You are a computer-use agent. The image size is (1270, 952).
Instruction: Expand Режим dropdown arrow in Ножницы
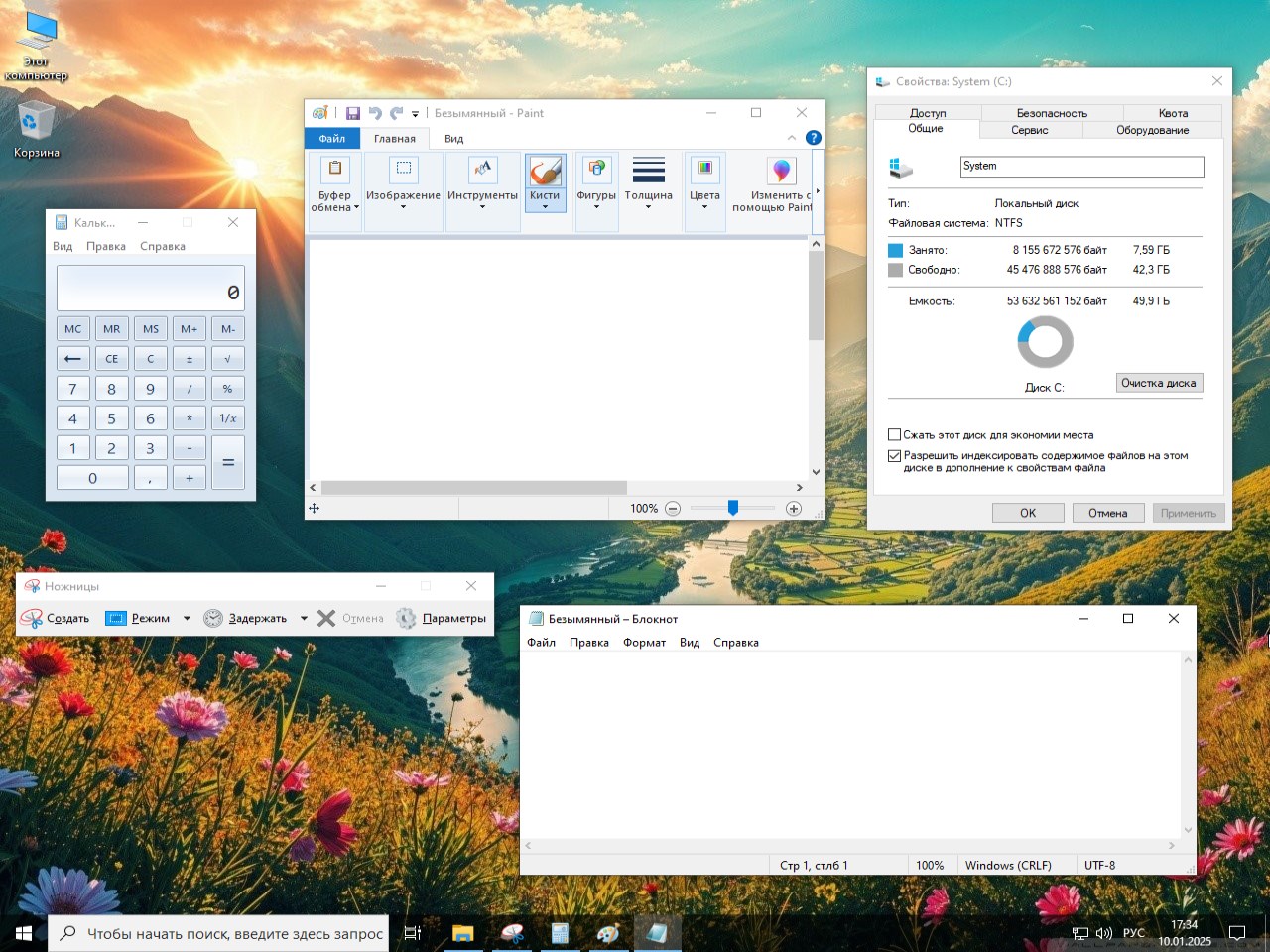[187, 618]
